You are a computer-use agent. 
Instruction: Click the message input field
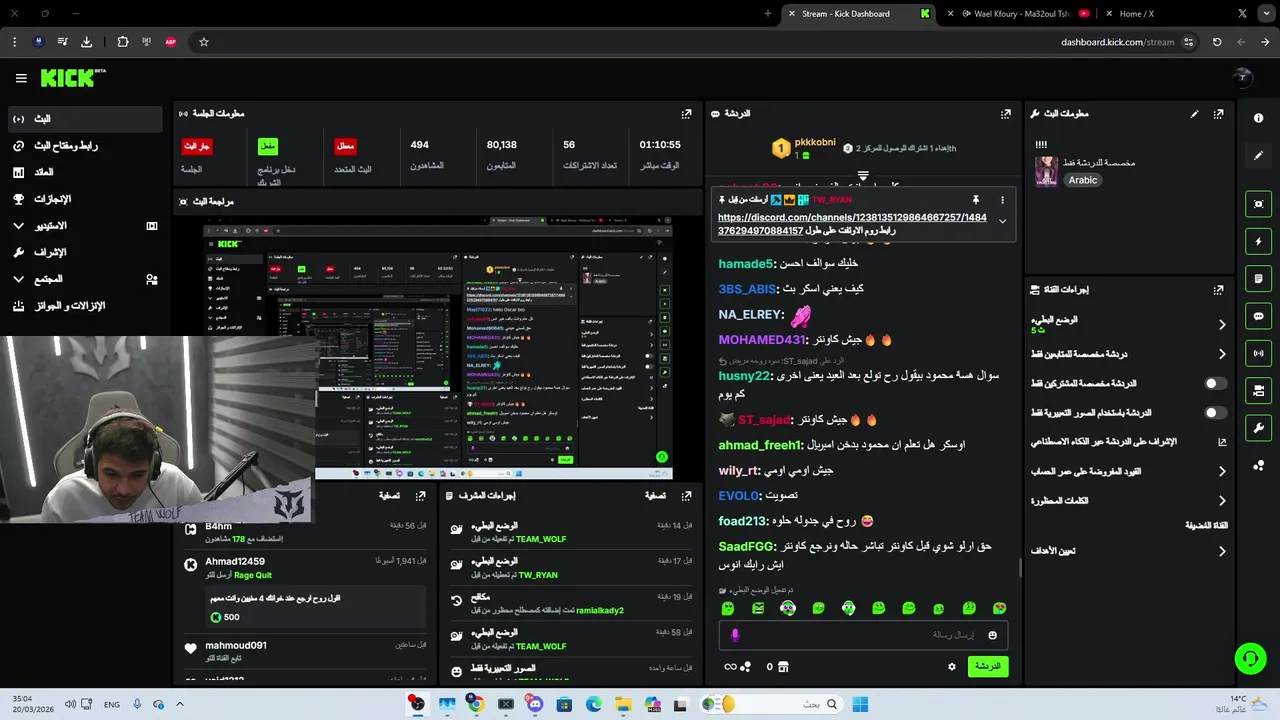tap(862, 635)
